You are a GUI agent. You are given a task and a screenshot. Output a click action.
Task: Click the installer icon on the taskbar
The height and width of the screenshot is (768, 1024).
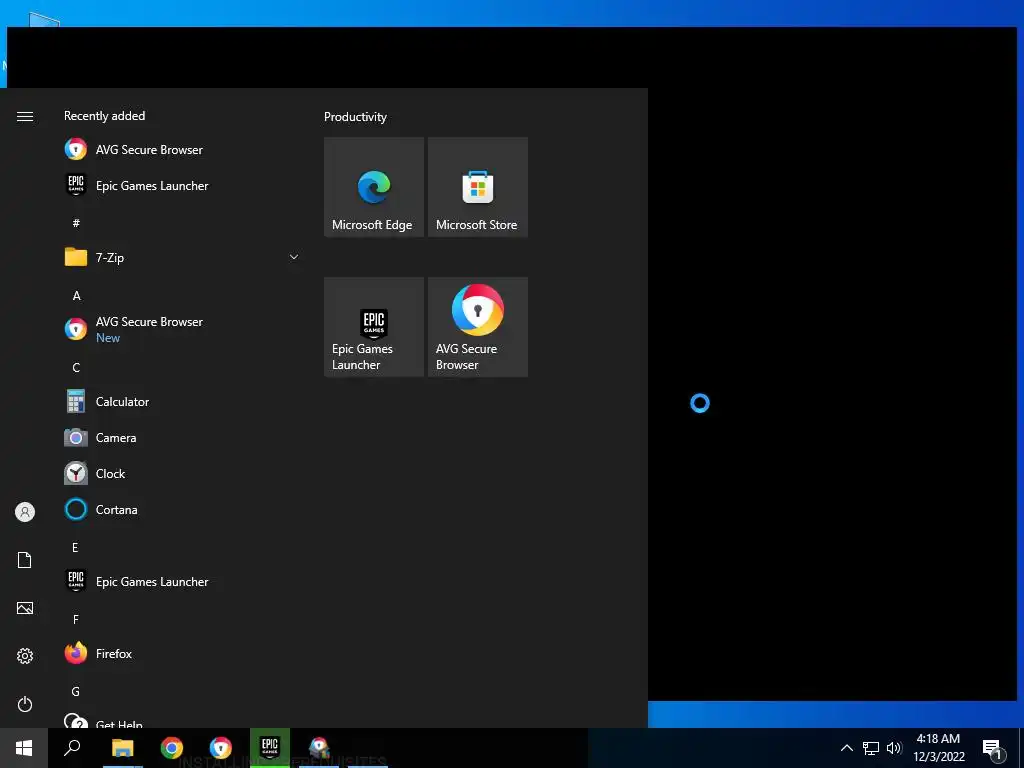tap(319, 748)
